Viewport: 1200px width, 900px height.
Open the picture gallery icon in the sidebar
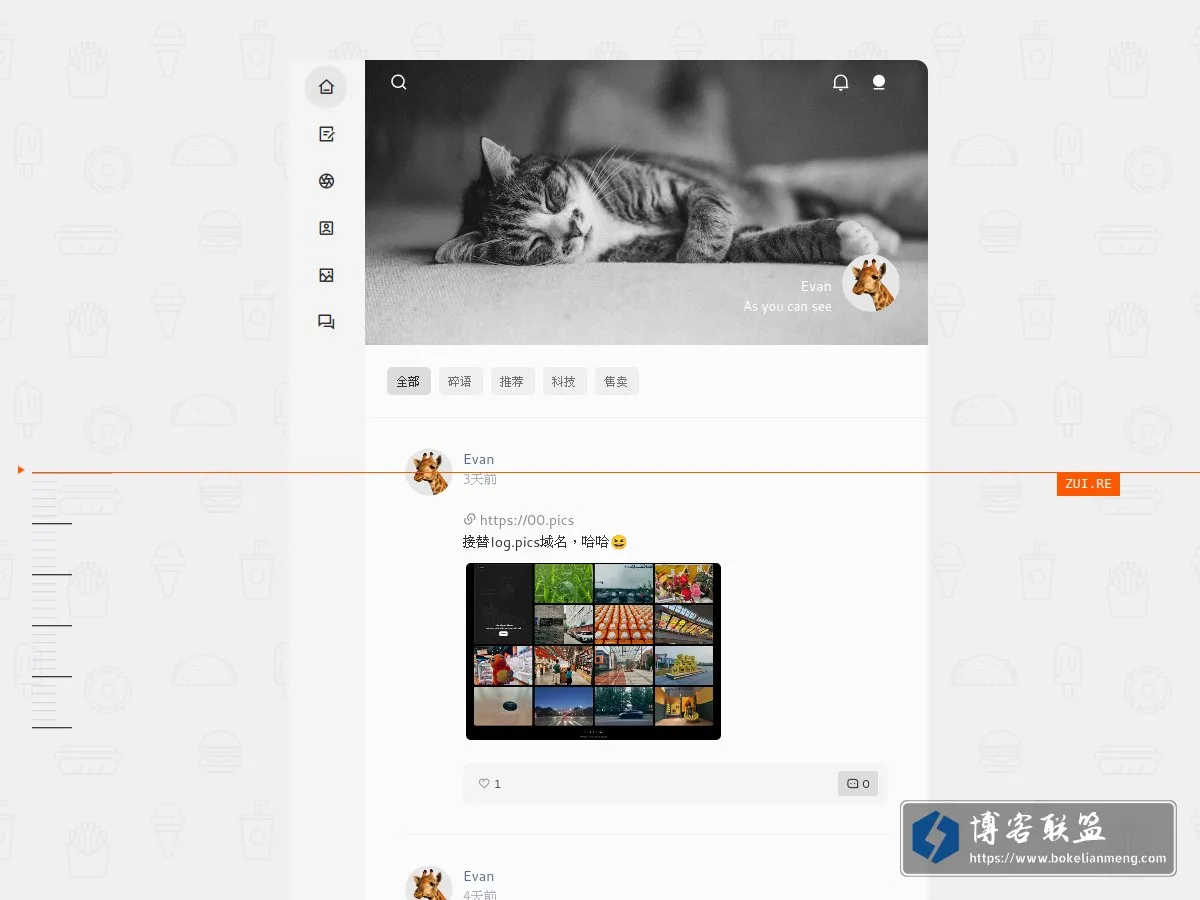coord(326,275)
